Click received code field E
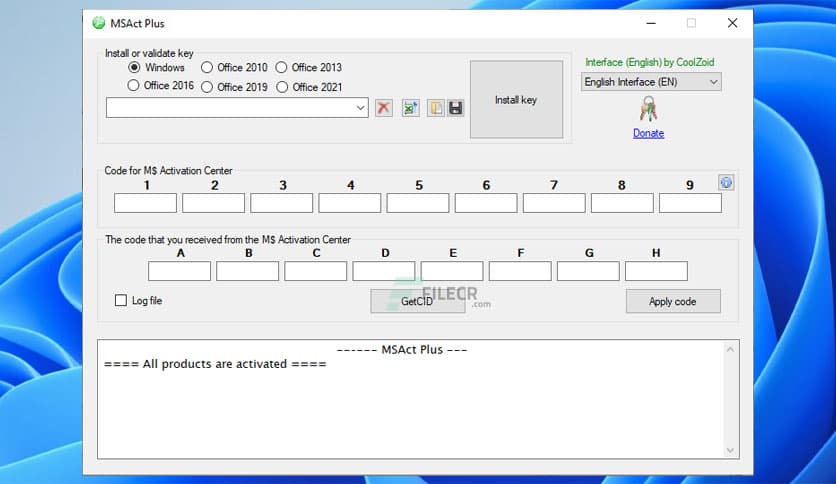The width and height of the screenshot is (836, 484). click(x=452, y=271)
